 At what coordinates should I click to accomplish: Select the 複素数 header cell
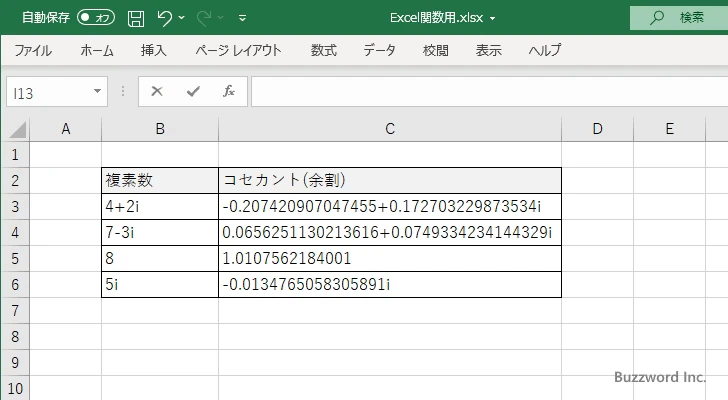pos(160,181)
